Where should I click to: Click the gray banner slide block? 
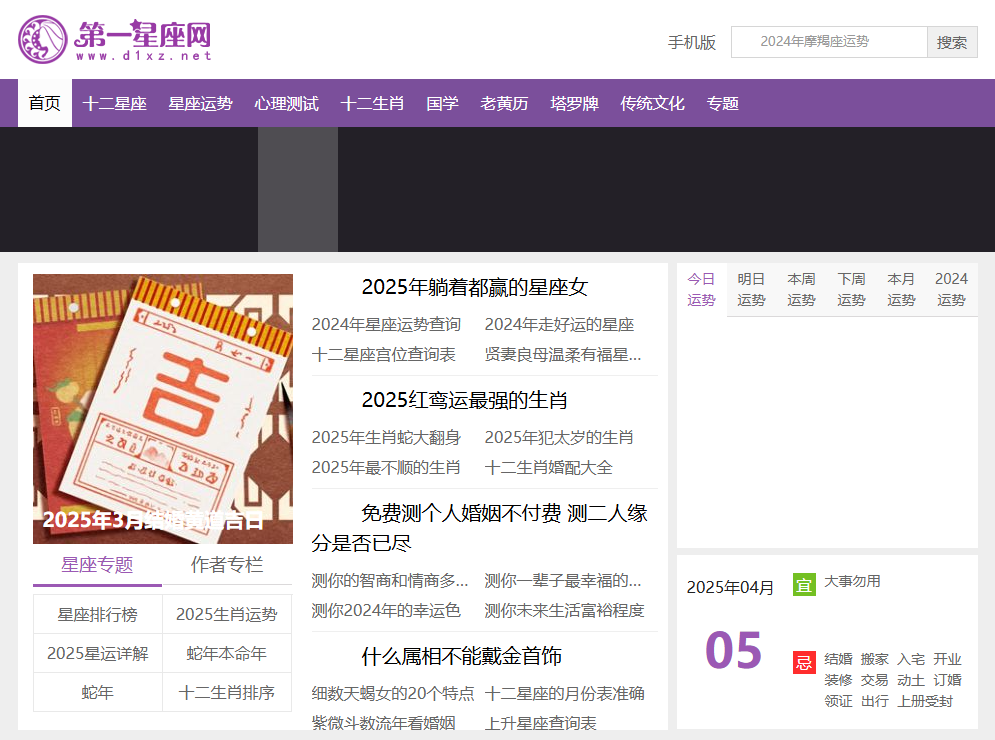[x=298, y=190]
